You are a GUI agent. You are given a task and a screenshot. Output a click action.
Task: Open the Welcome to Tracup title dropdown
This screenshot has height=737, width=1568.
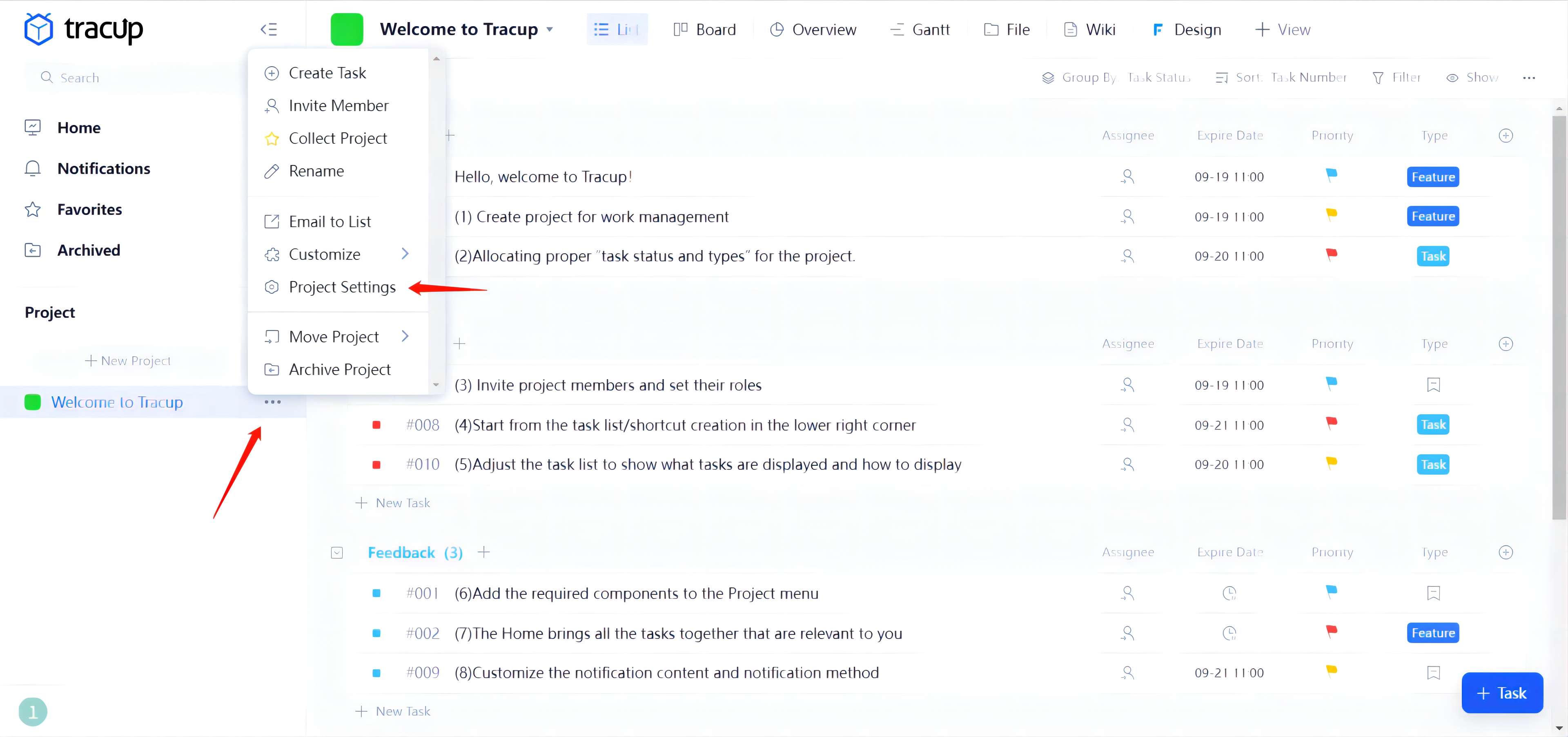coord(550,29)
